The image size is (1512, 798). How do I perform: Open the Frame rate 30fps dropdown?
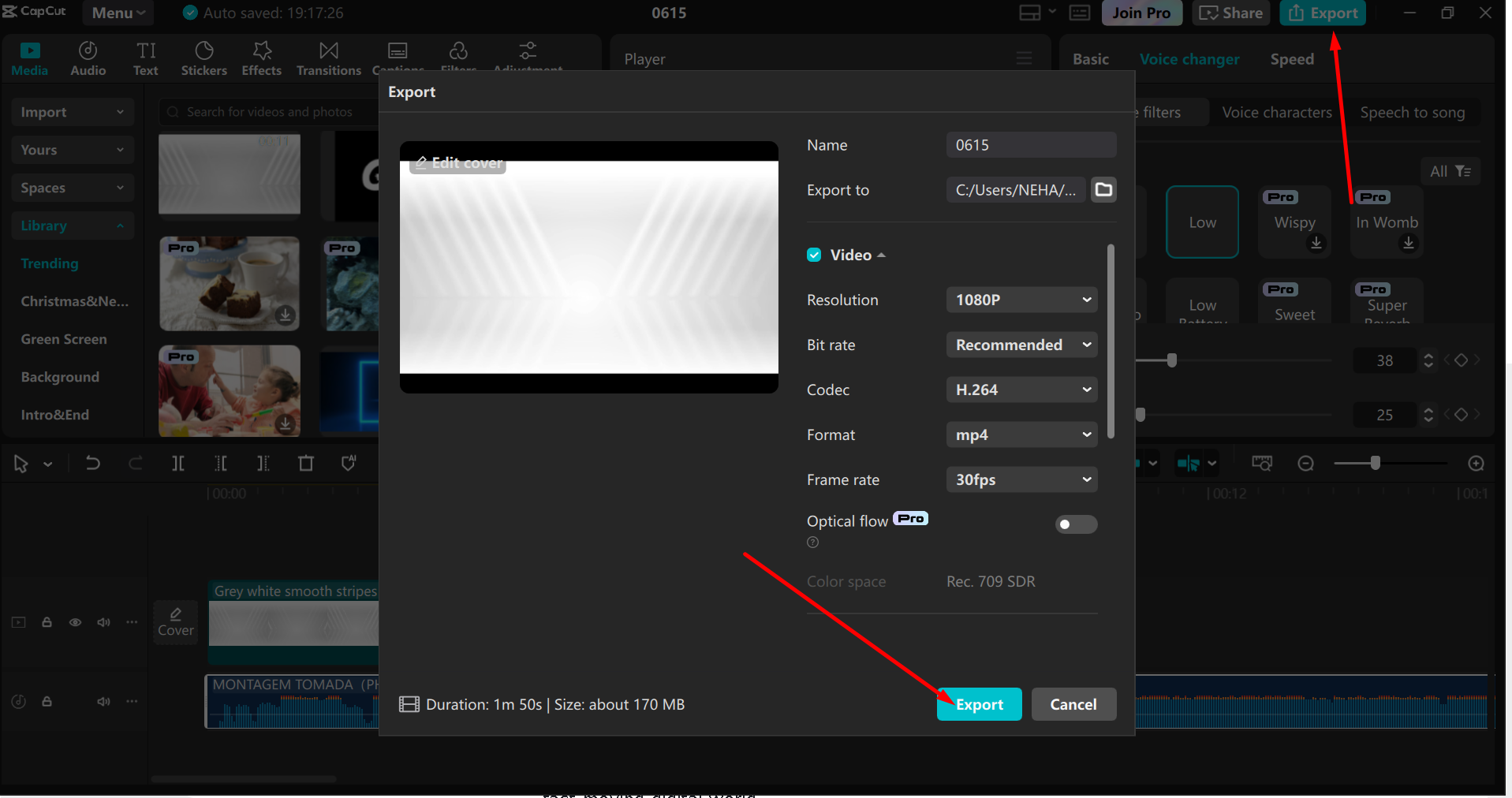point(1021,479)
